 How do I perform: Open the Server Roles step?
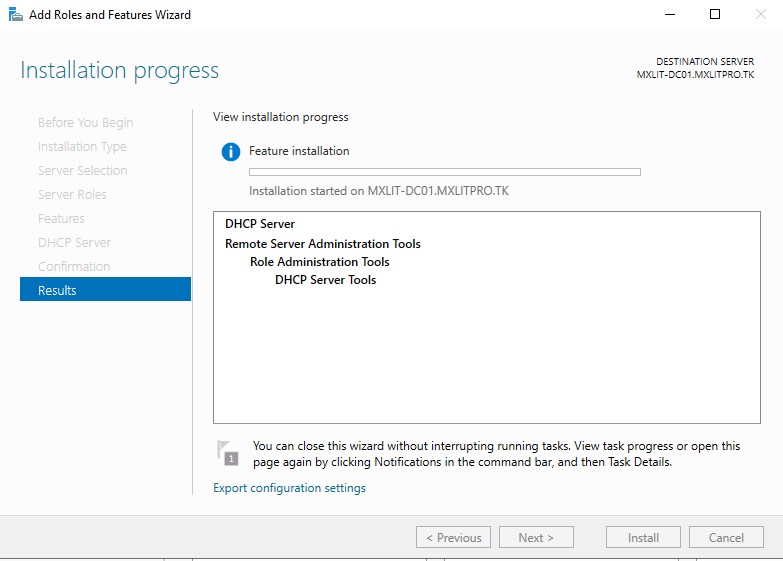pos(72,194)
